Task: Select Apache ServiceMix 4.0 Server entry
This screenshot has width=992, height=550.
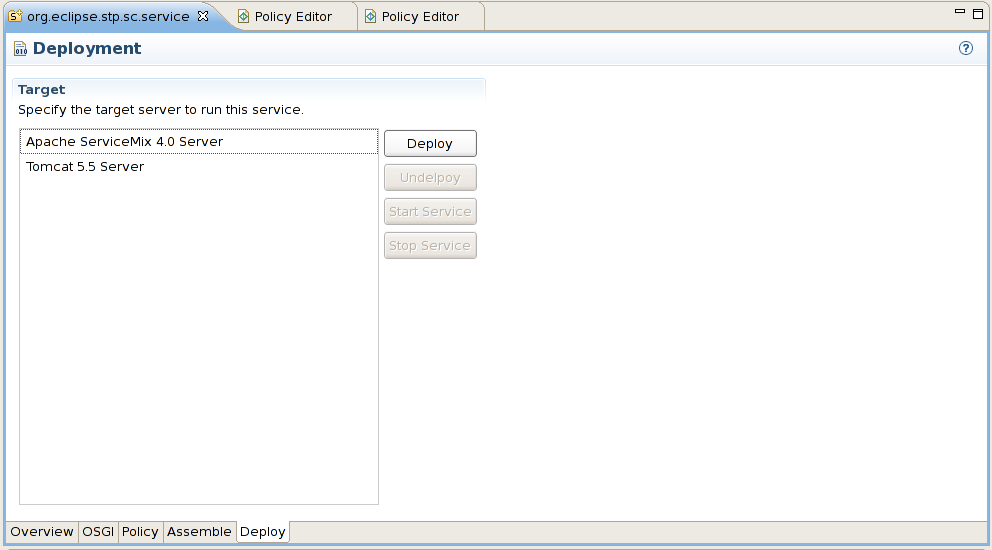Action: (x=199, y=142)
